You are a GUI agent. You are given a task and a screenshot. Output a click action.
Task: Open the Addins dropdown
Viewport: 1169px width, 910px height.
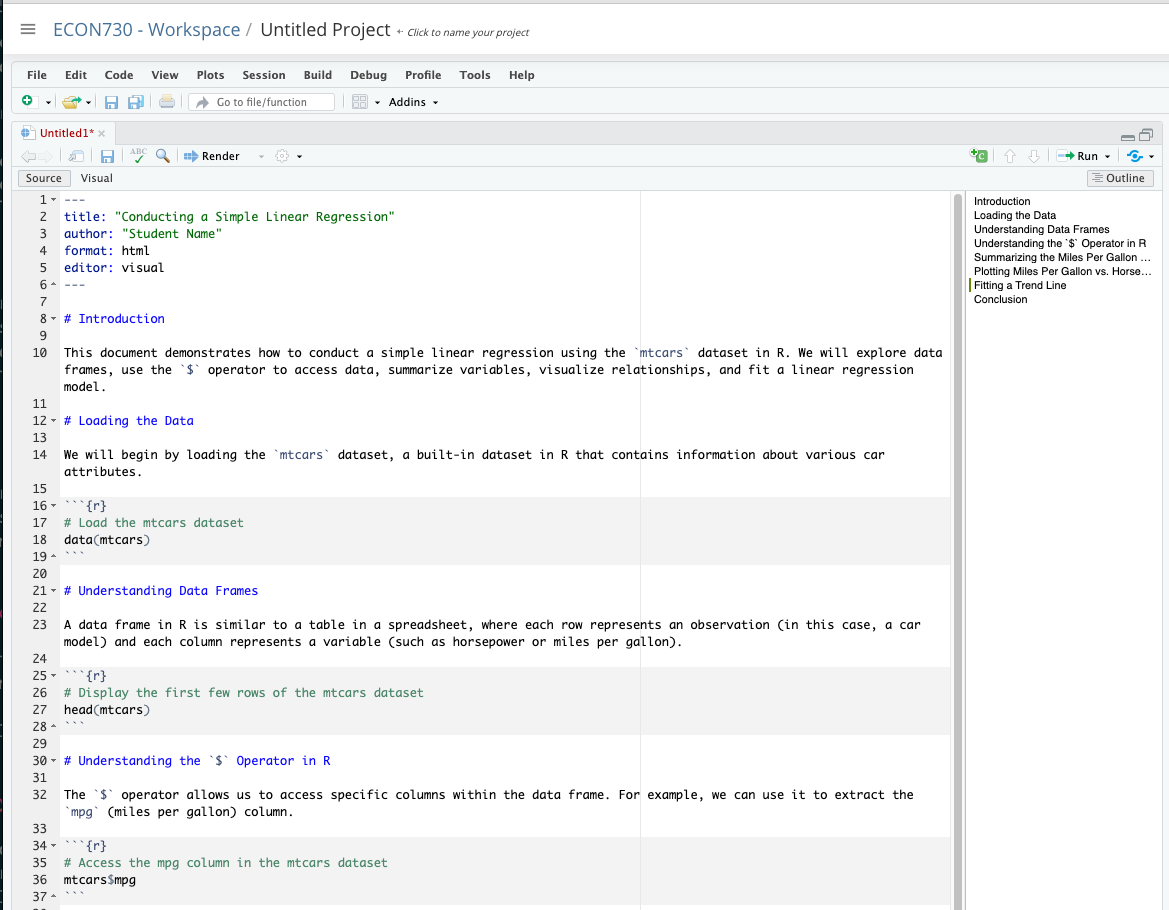coord(413,102)
